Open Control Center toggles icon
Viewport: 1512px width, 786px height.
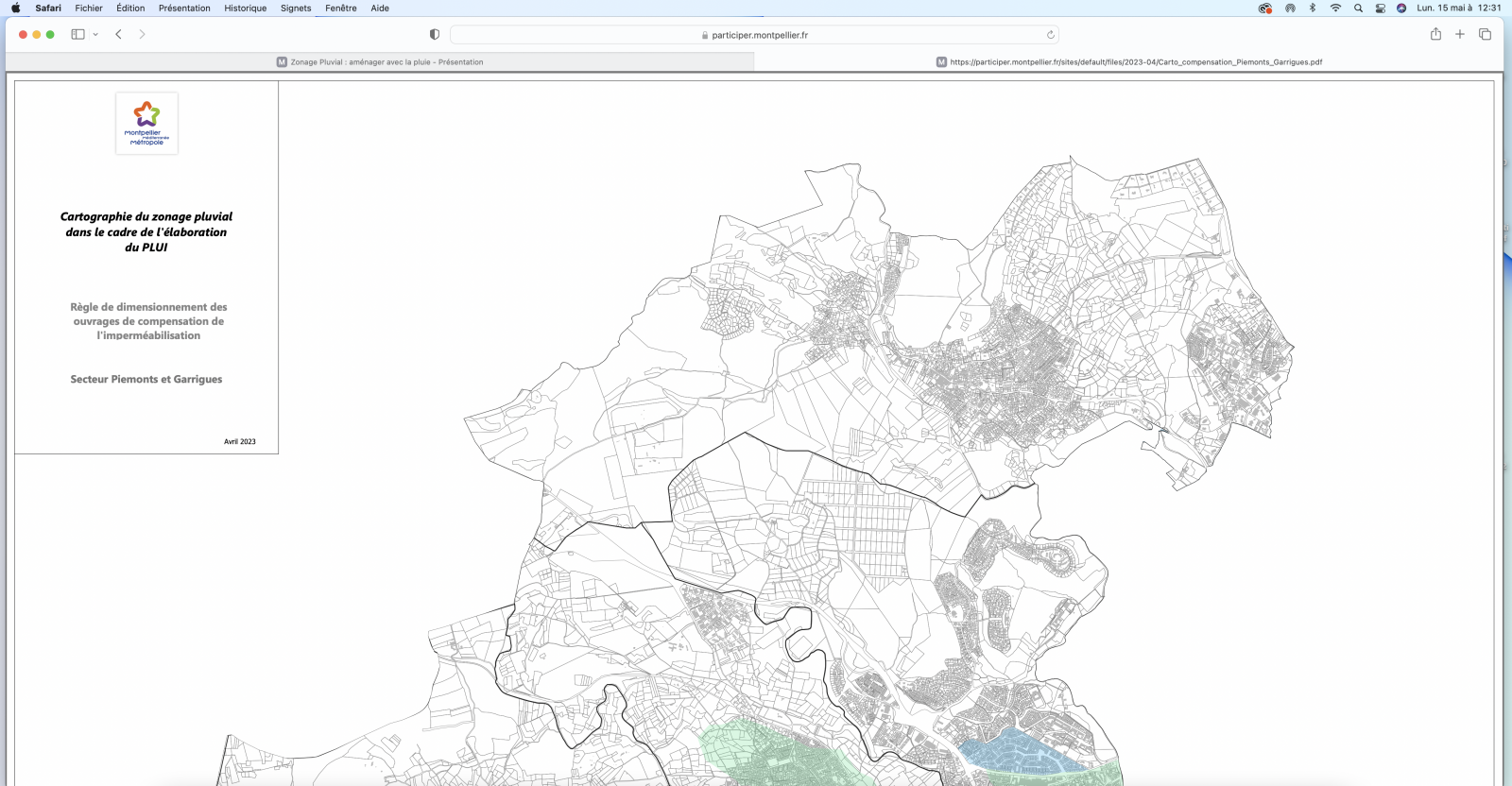(x=1381, y=8)
